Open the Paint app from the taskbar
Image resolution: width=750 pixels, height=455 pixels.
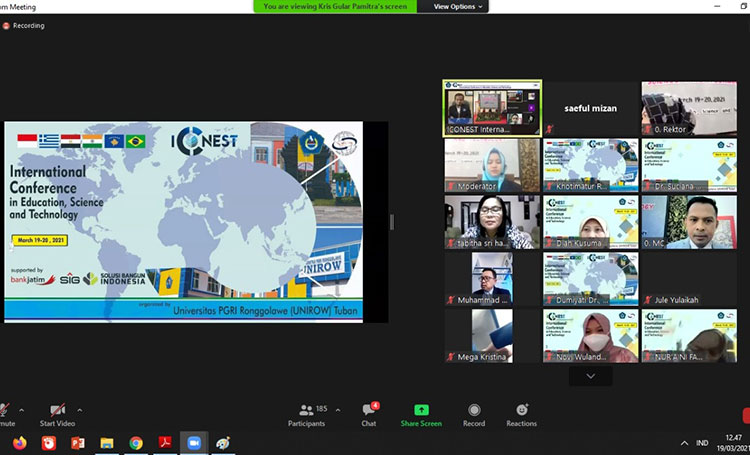(223, 443)
